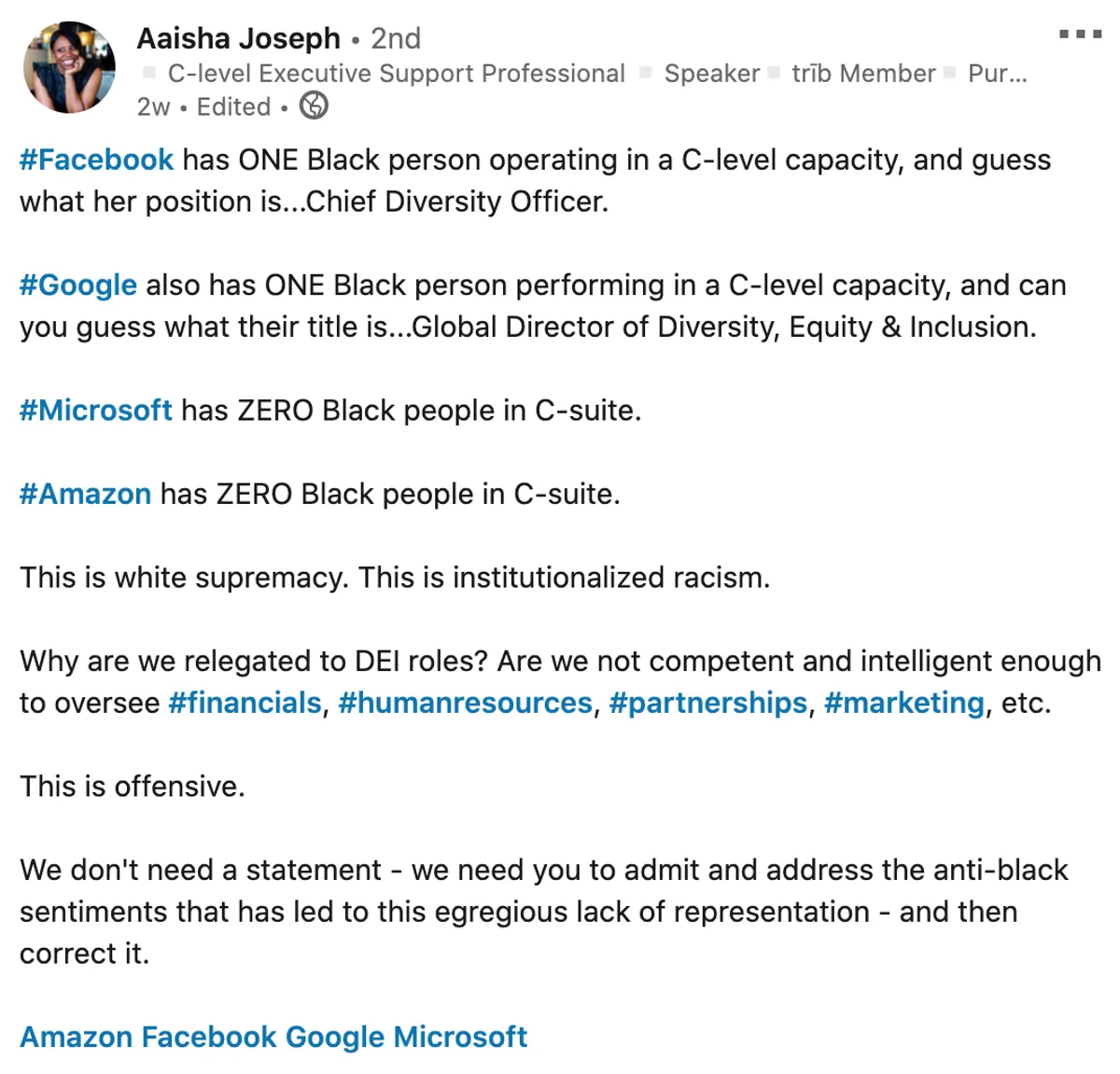Open the post's three-dot options menu

pyautogui.click(x=1080, y=35)
